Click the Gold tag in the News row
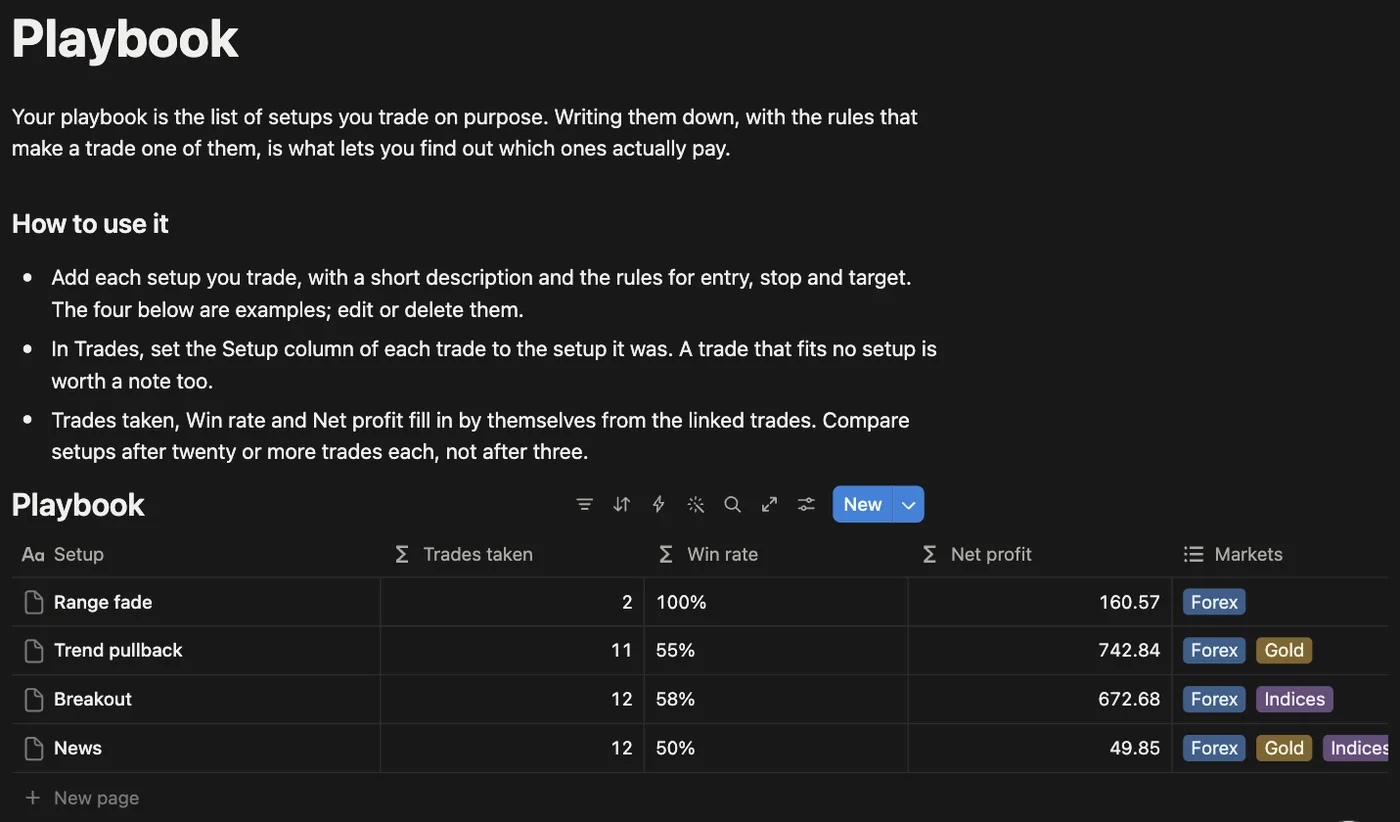The height and width of the screenshot is (822, 1400). click(1284, 748)
